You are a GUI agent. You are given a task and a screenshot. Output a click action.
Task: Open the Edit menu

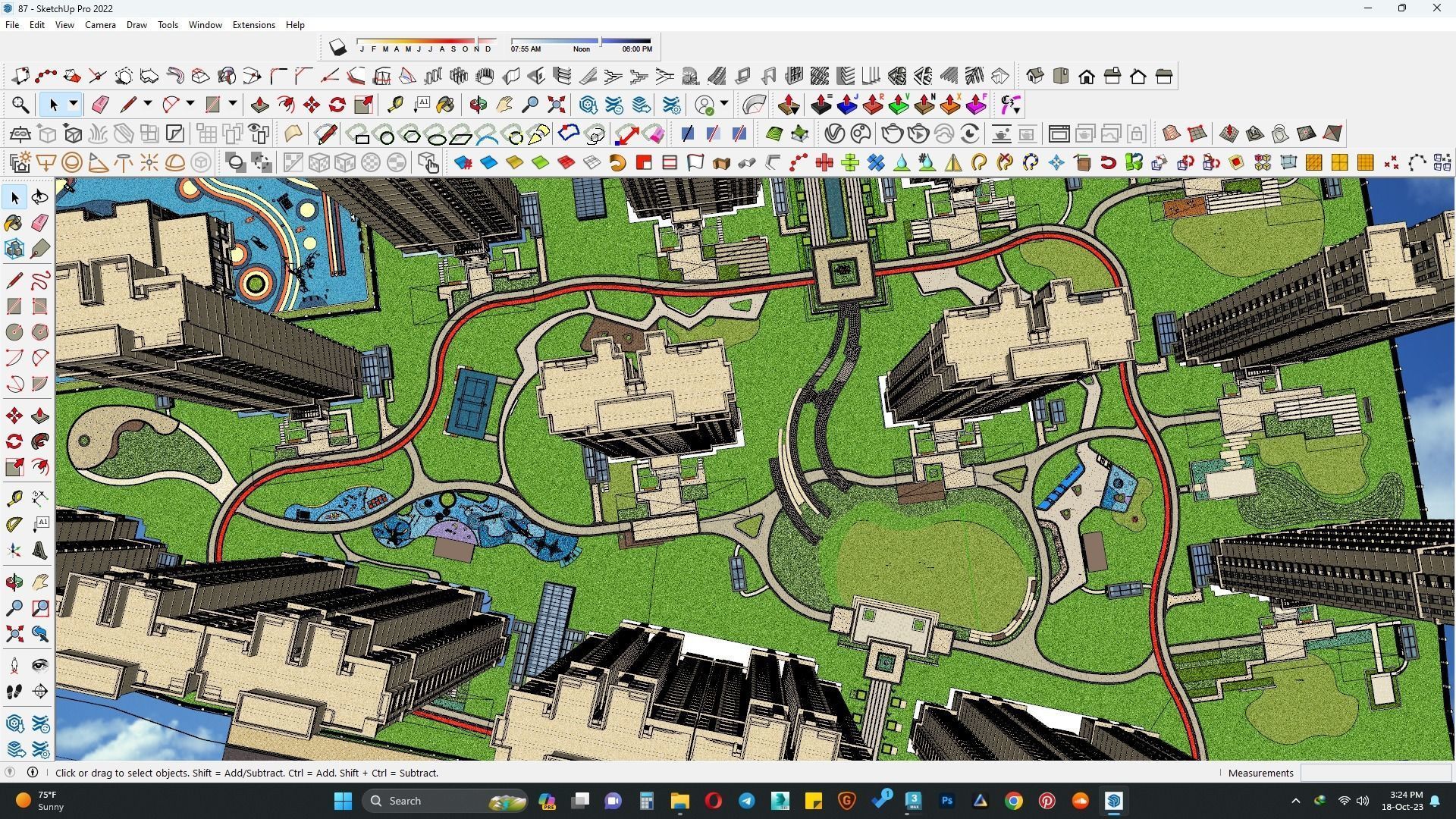37,25
